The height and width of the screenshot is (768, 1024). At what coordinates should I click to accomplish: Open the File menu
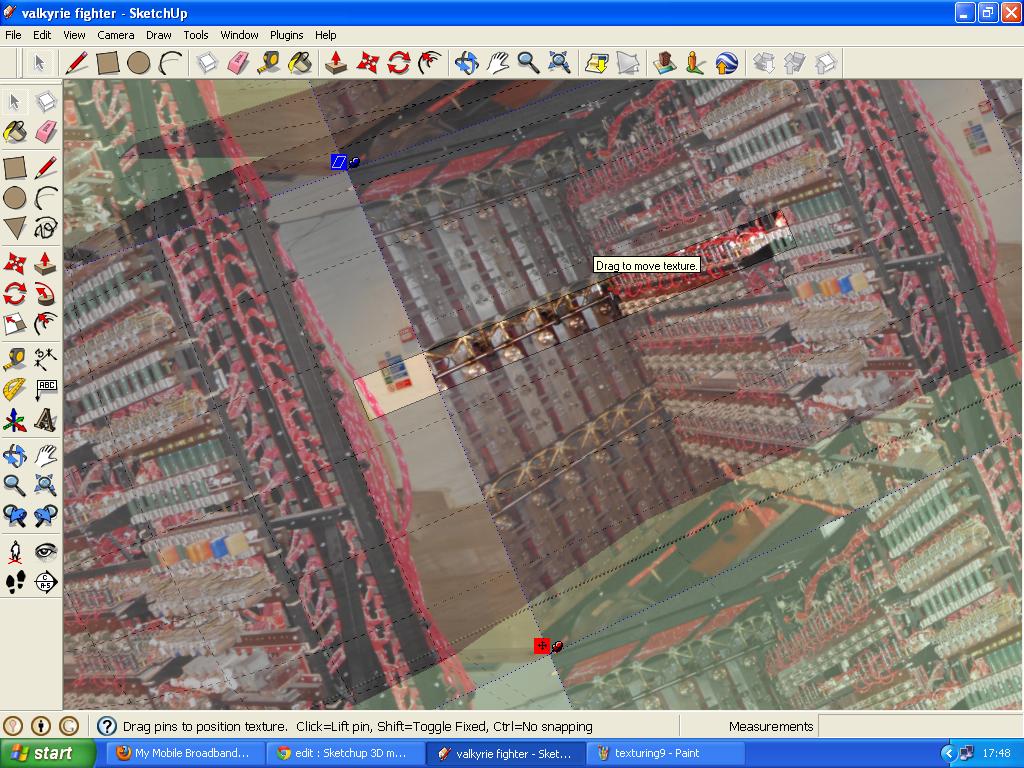(x=13, y=35)
